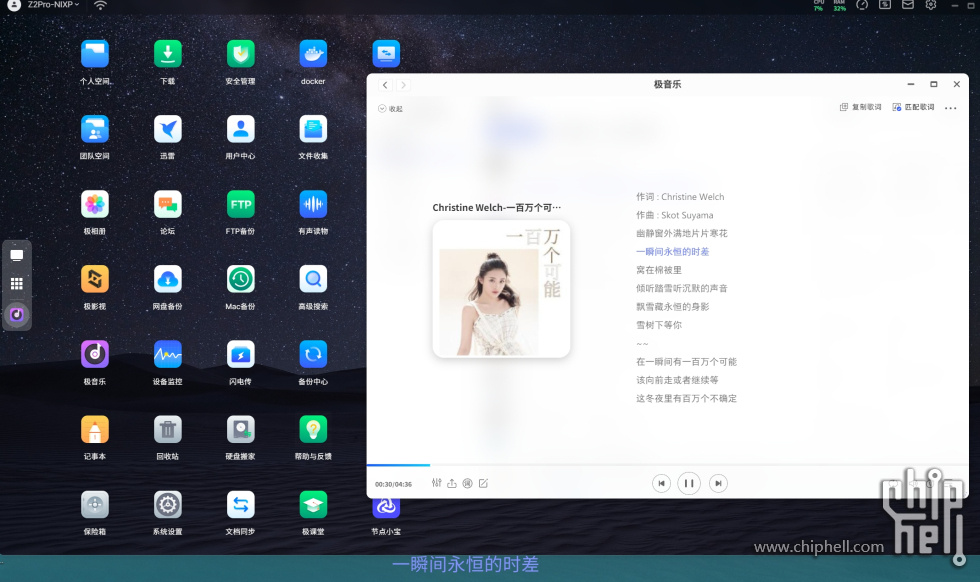
Task: Navigate back in 极音乐 window
Action: [x=385, y=85]
